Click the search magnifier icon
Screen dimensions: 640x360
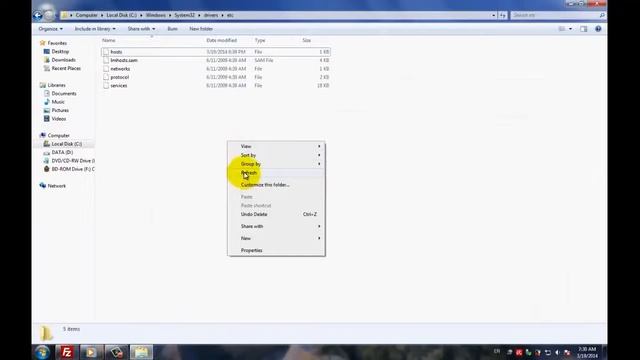click(602, 15)
